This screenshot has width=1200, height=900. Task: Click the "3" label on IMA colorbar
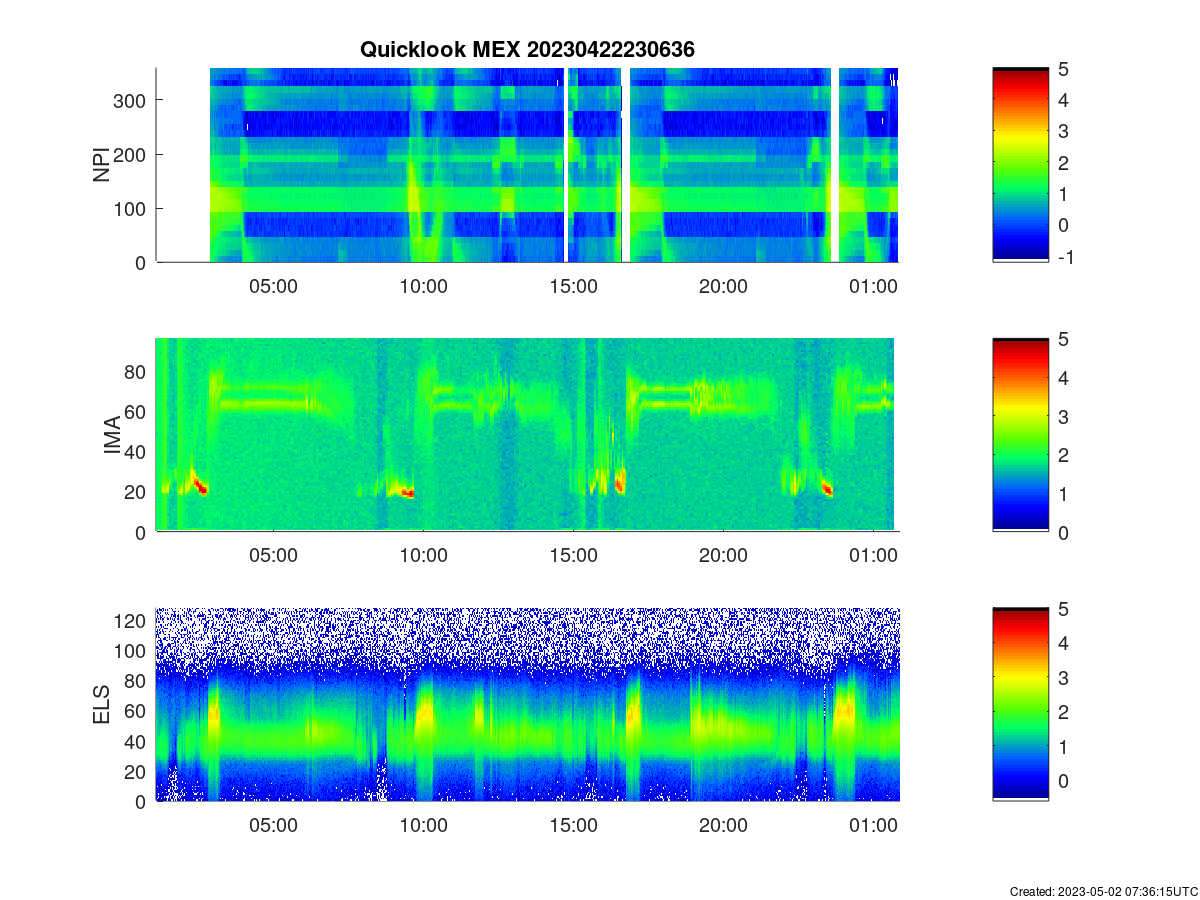(1063, 416)
